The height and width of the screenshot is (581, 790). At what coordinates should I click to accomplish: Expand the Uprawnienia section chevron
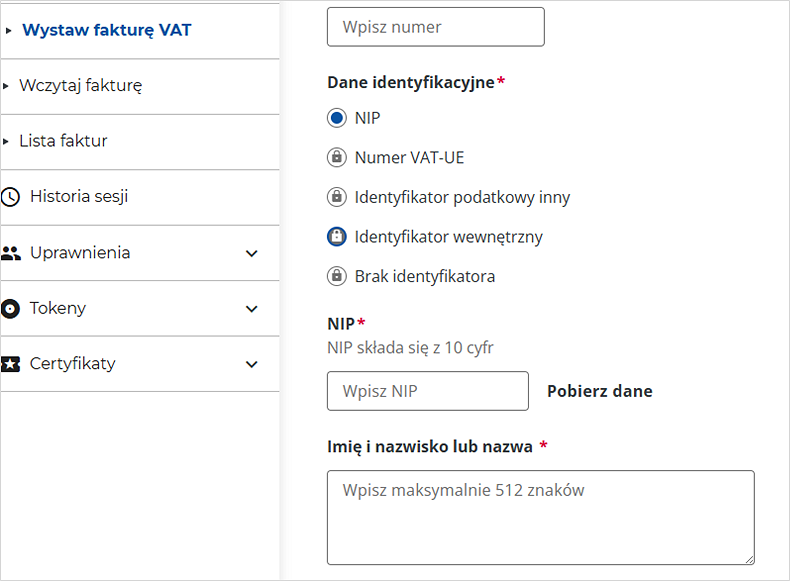(252, 253)
